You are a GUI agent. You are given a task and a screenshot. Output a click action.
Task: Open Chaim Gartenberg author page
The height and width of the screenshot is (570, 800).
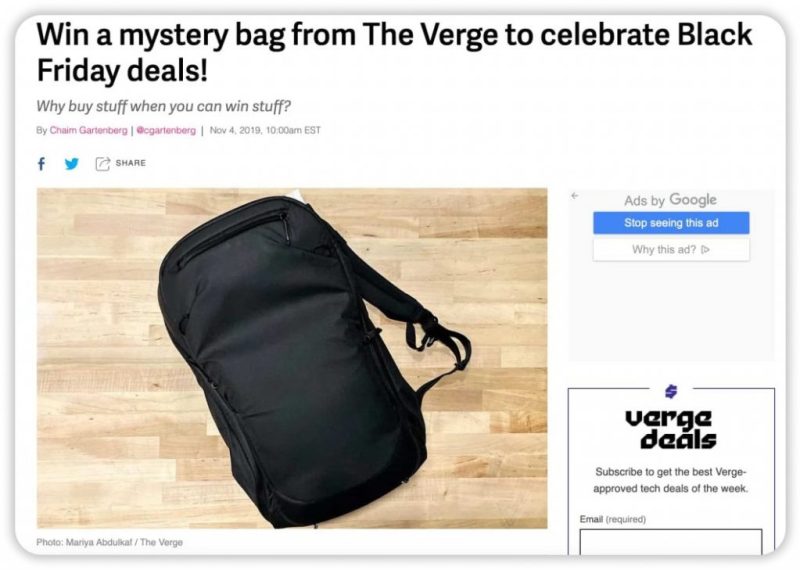(88, 131)
